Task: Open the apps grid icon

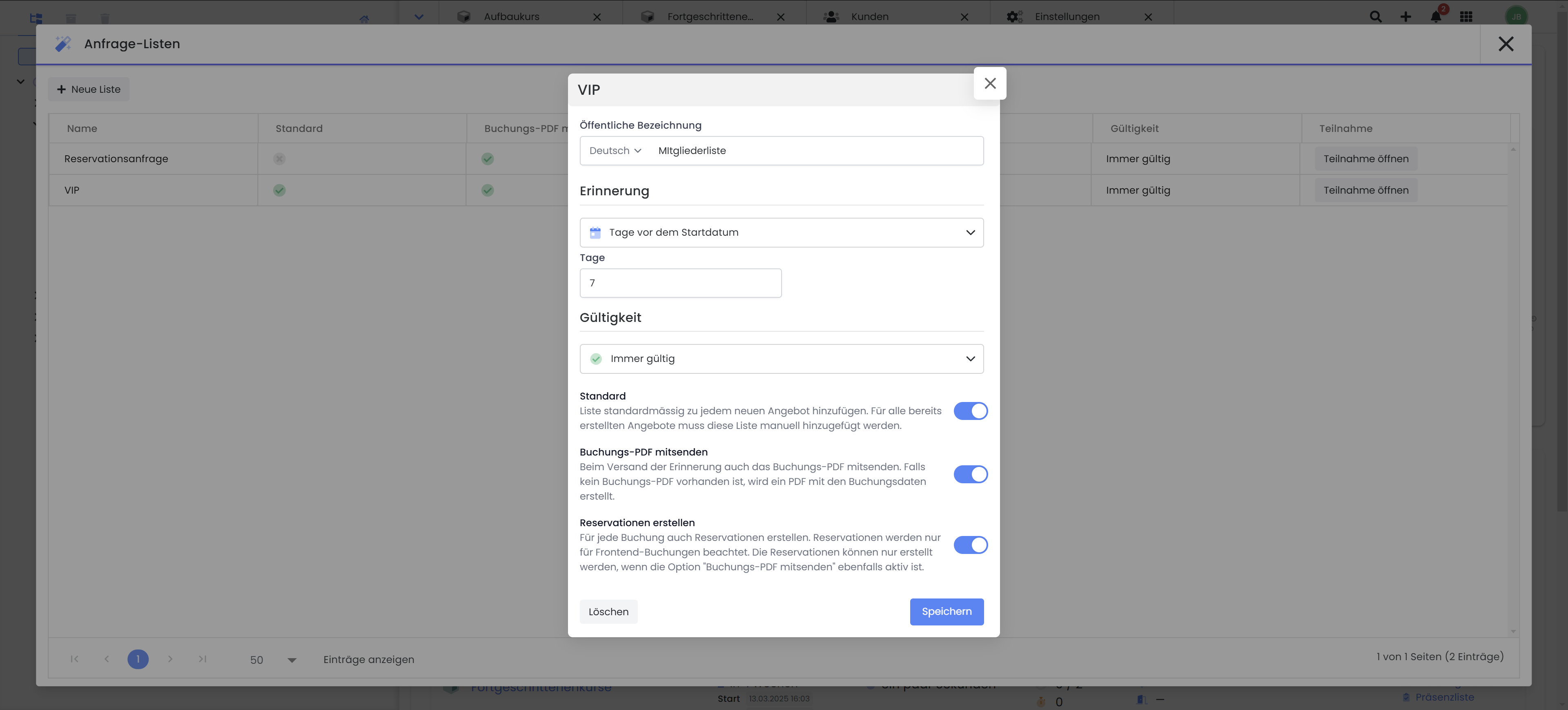Action: pos(1466,16)
